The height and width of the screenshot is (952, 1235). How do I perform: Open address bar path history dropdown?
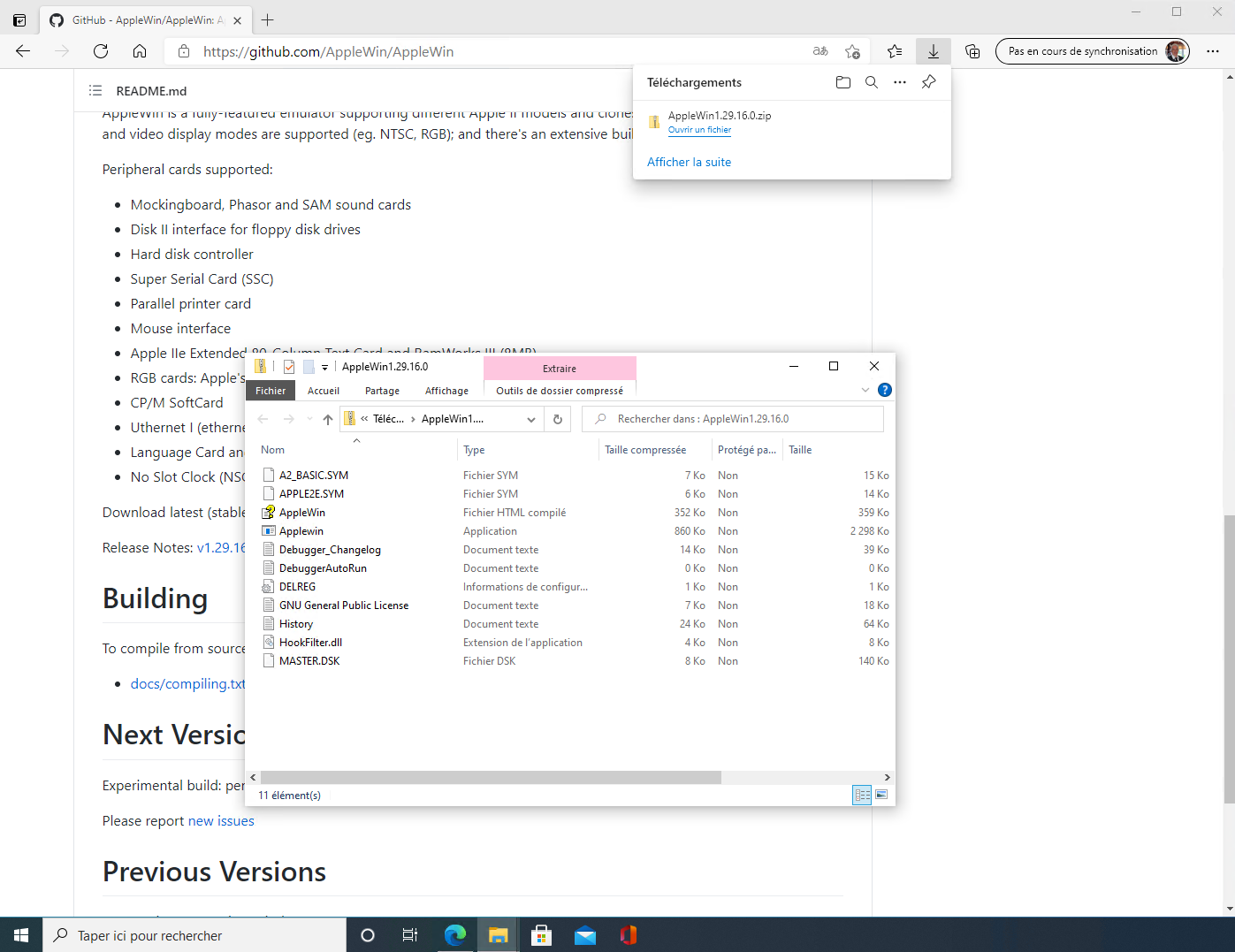click(531, 419)
